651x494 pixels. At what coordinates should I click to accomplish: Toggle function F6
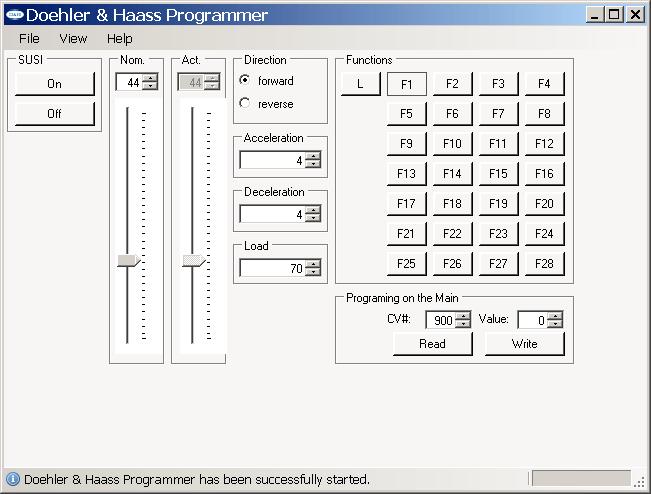(x=453, y=114)
